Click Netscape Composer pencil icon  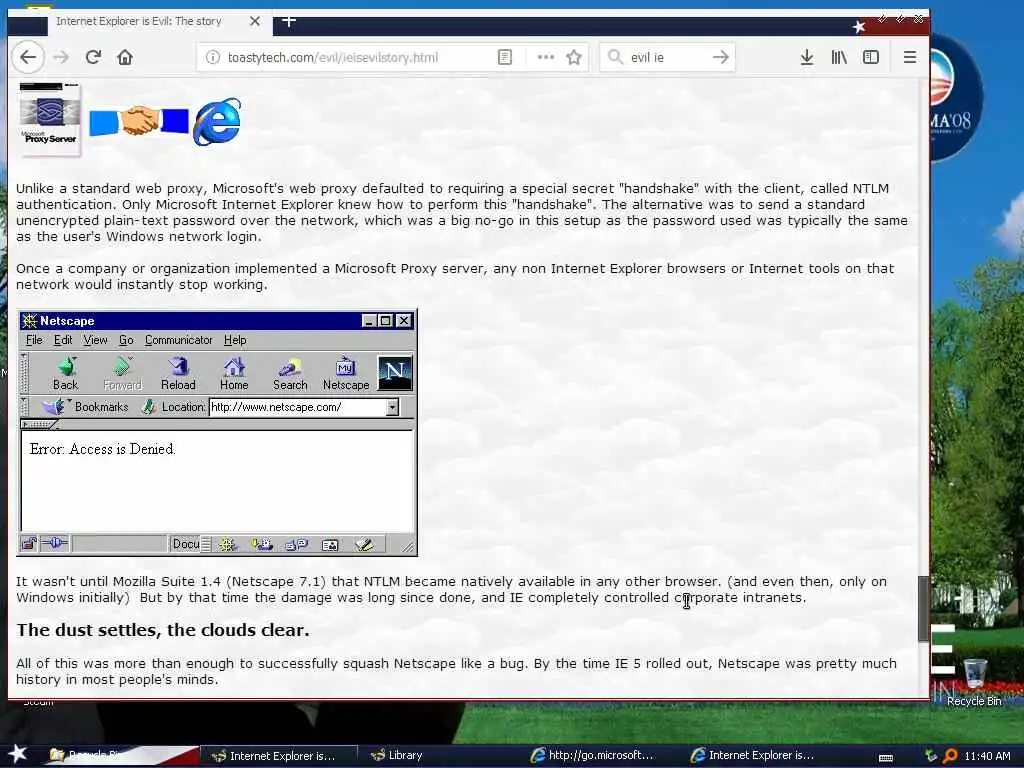(364, 545)
